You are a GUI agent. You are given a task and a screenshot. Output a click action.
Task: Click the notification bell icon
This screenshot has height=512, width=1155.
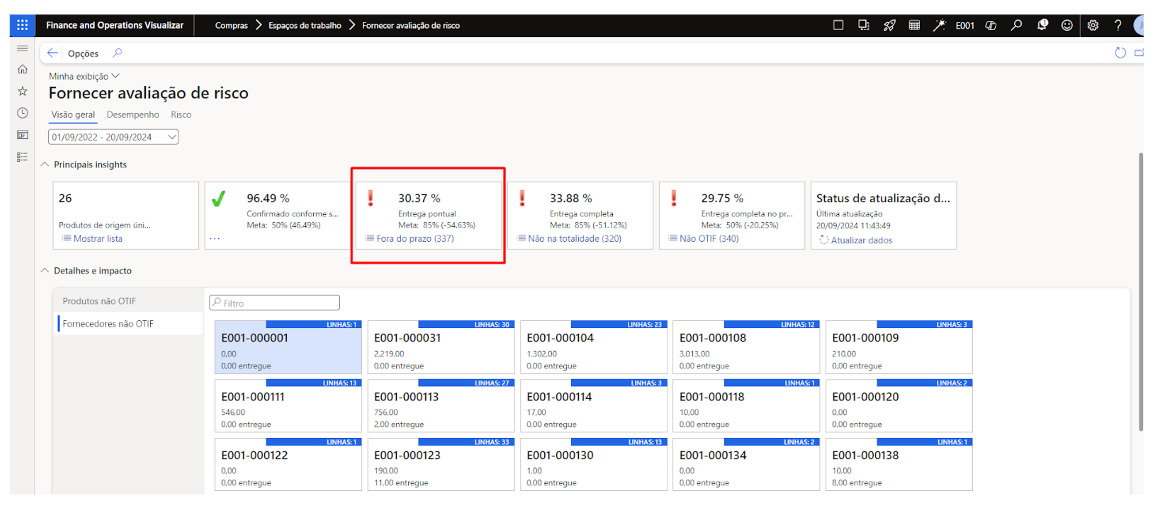[x=1042, y=25]
